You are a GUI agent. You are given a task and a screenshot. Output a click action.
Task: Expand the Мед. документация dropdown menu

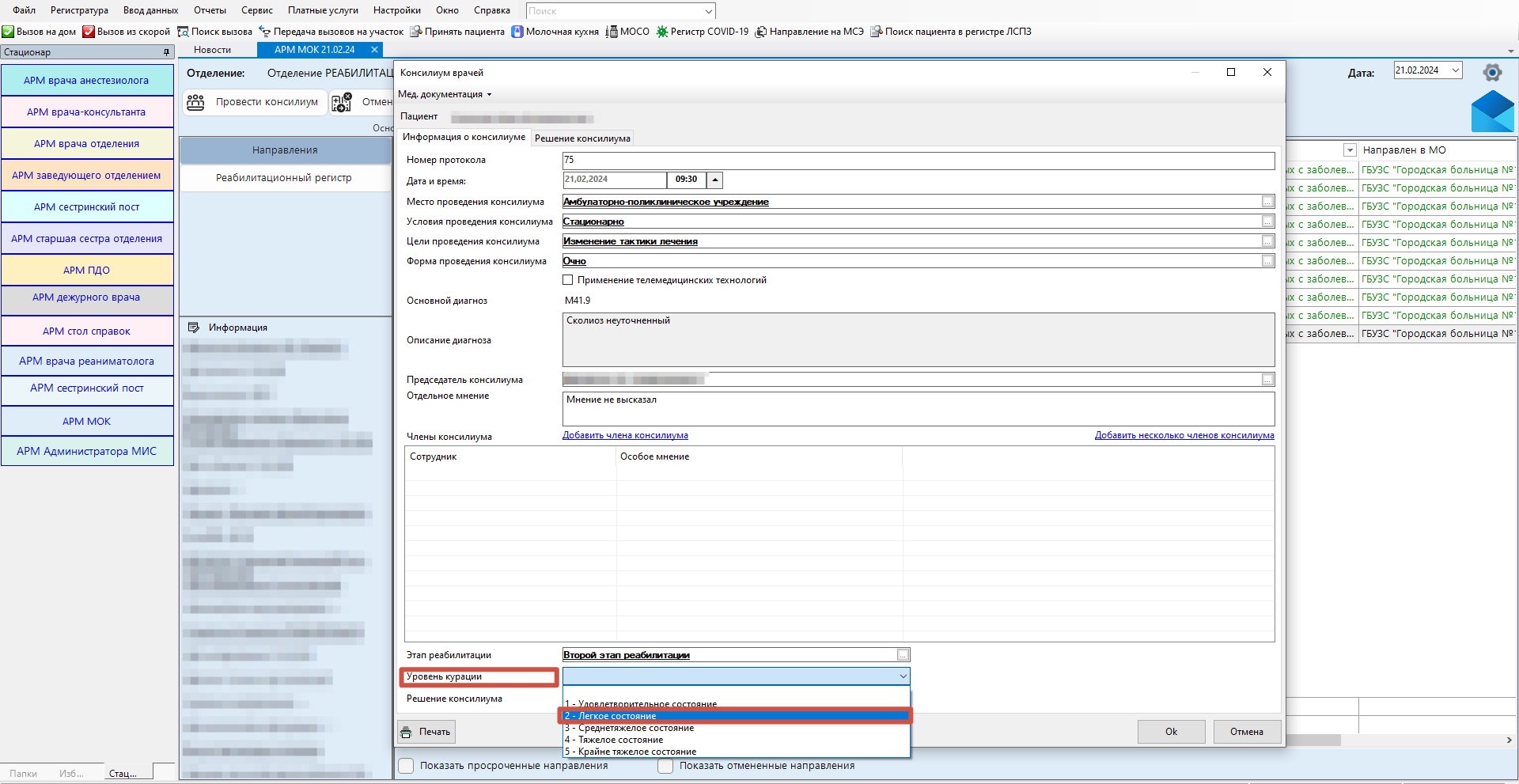445,94
